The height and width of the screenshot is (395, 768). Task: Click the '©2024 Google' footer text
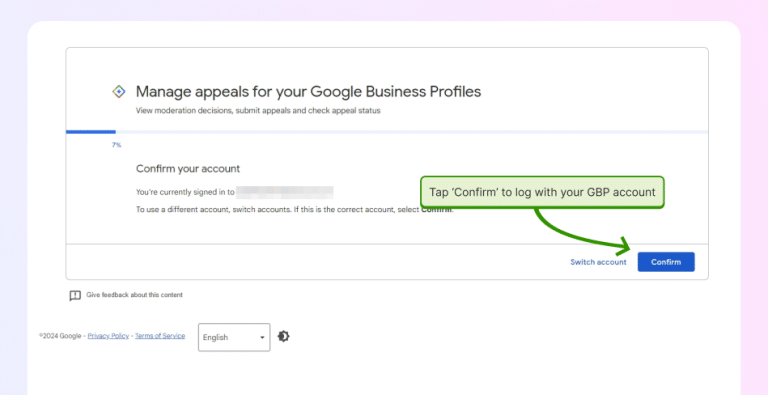coord(60,336)
